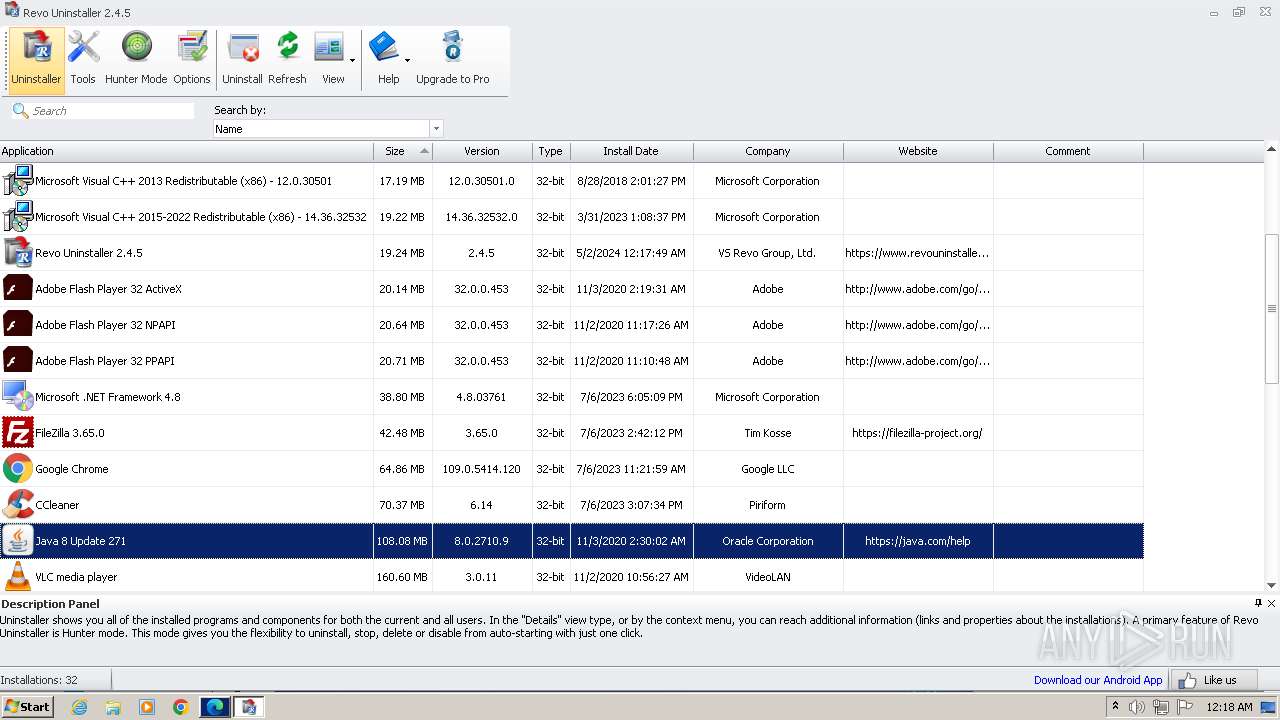Expand the Help dropdown arrow
This screenshot has width=1280, height=720.
(408, 60)
